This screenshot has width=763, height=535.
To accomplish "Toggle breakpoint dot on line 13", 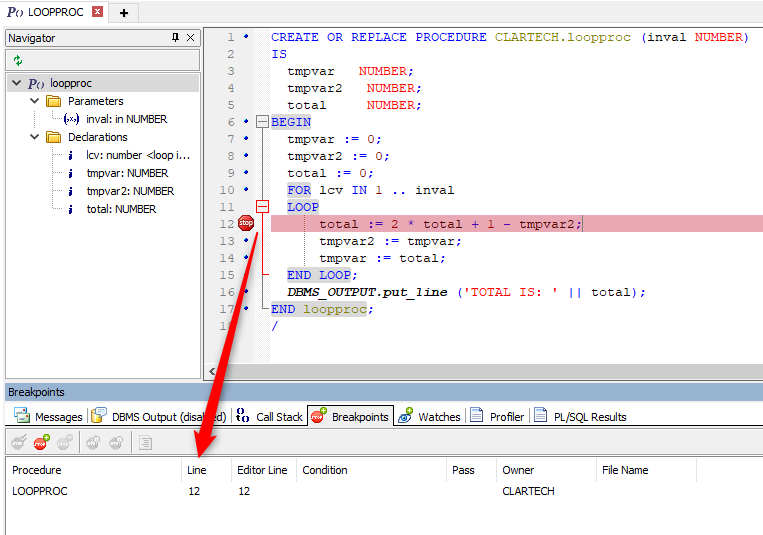I will (246, 240).
